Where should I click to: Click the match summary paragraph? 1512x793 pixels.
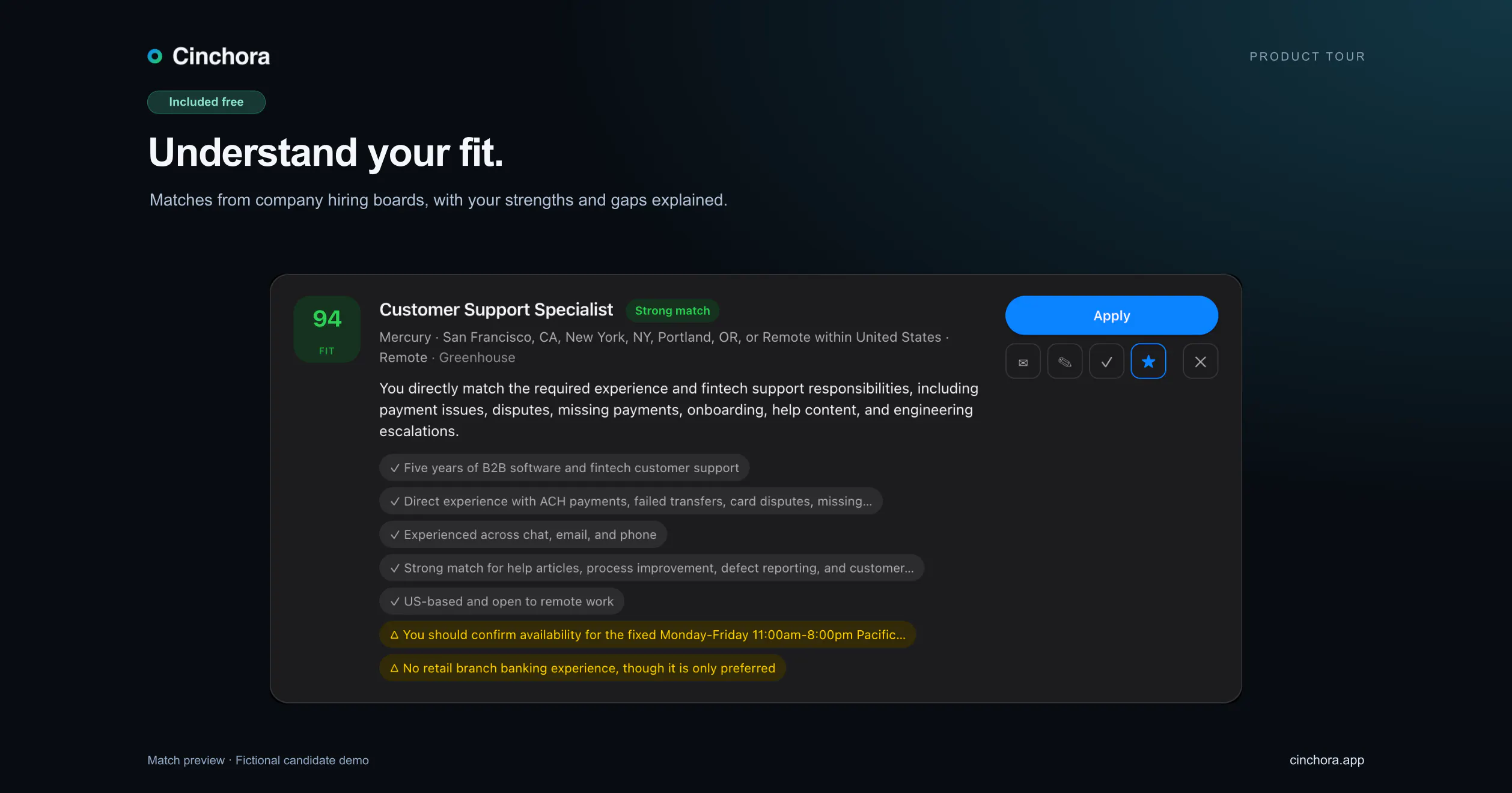tap(679, 410)
